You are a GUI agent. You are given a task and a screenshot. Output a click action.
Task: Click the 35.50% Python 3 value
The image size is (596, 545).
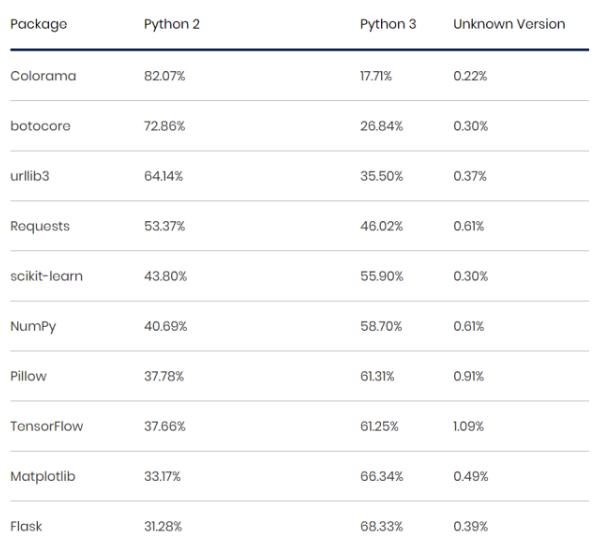coord(382,176)
